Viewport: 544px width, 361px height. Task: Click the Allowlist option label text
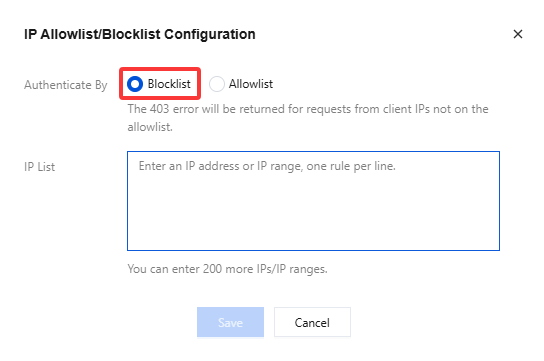(x=251, y=84)
